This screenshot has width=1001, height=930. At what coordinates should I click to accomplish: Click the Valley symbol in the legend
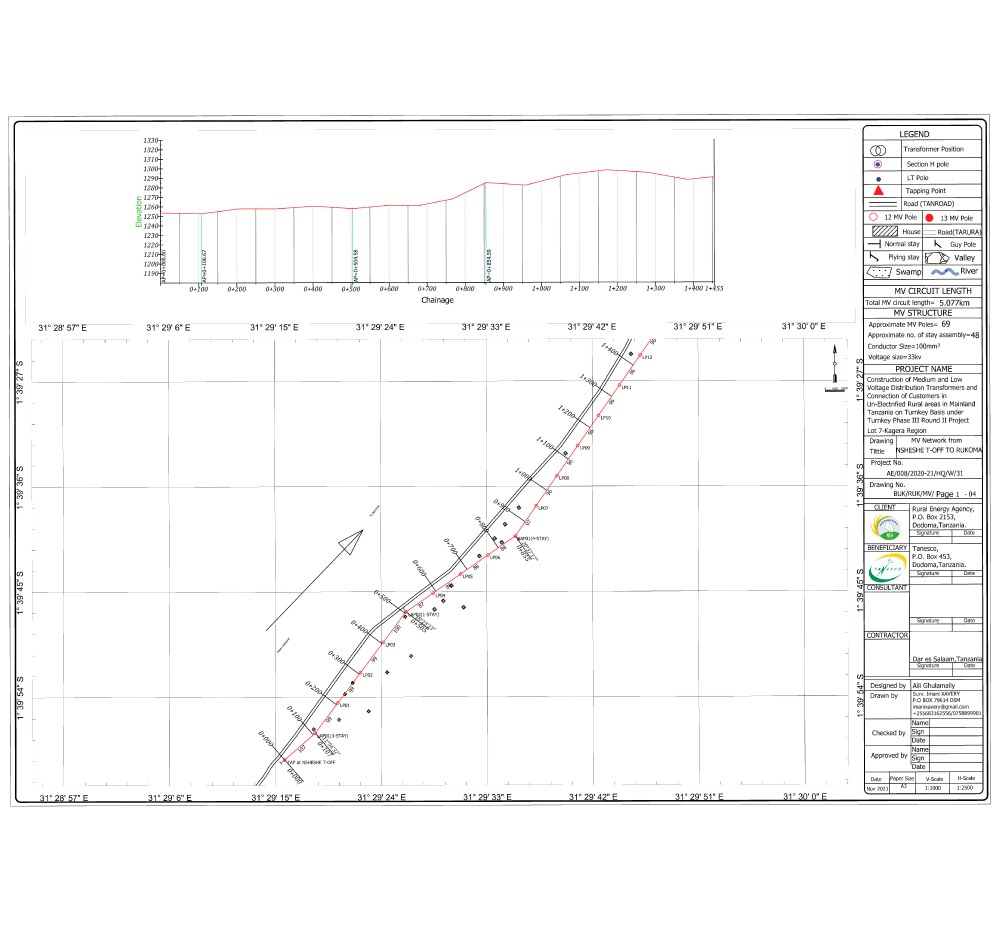tap(937, 257)
